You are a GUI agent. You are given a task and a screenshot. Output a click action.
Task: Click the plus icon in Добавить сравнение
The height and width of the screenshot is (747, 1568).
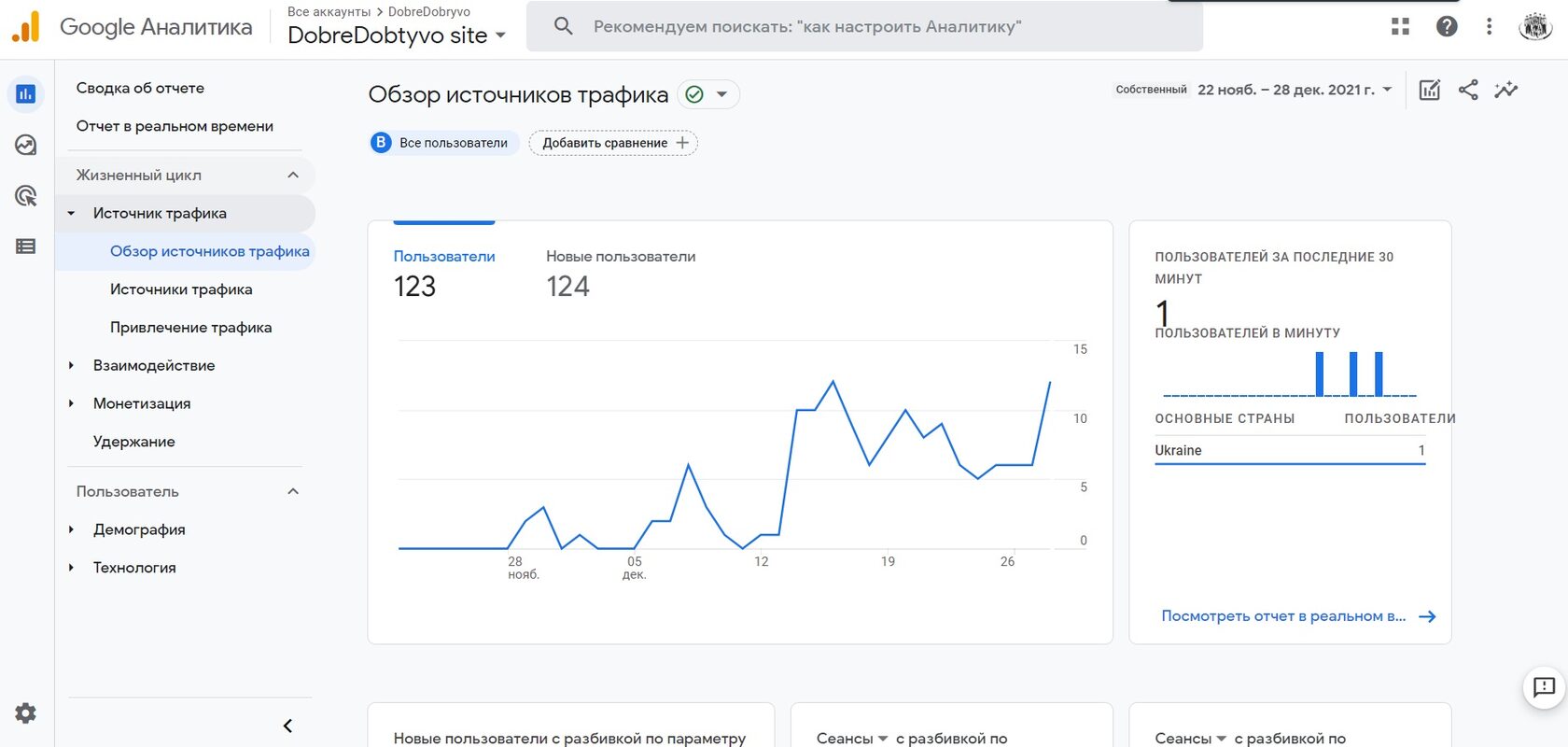(x=682, y=143)
